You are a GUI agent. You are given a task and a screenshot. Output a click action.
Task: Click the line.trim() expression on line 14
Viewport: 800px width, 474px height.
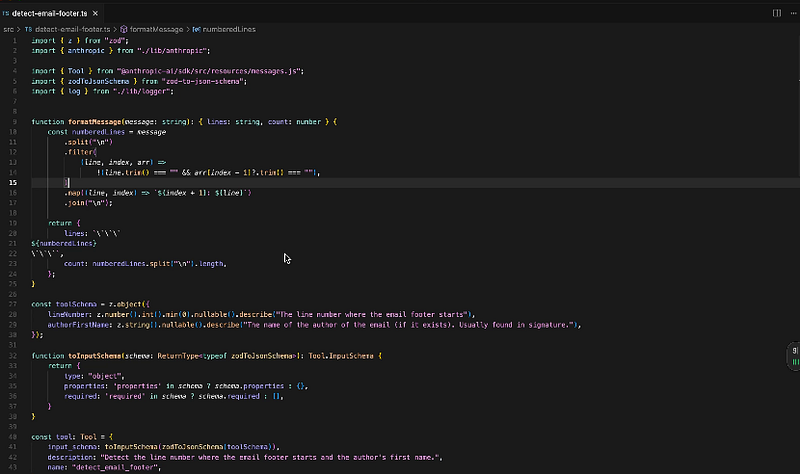(127, 172)
